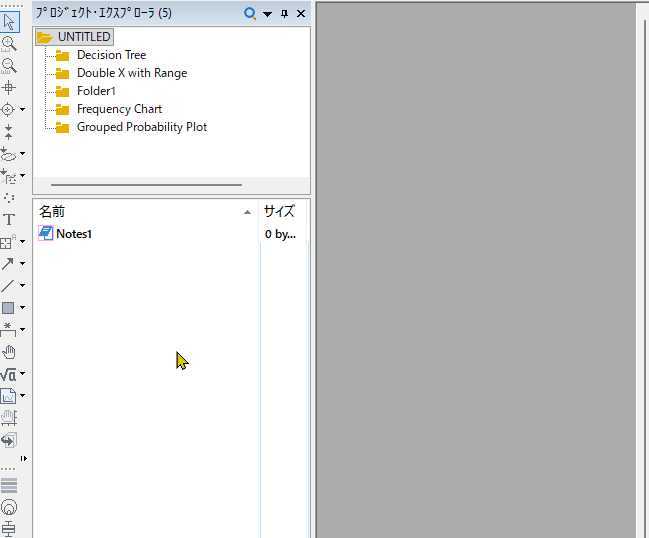Open the Double X with Range folder
This screenshot has width=649, height=538.
132,73
